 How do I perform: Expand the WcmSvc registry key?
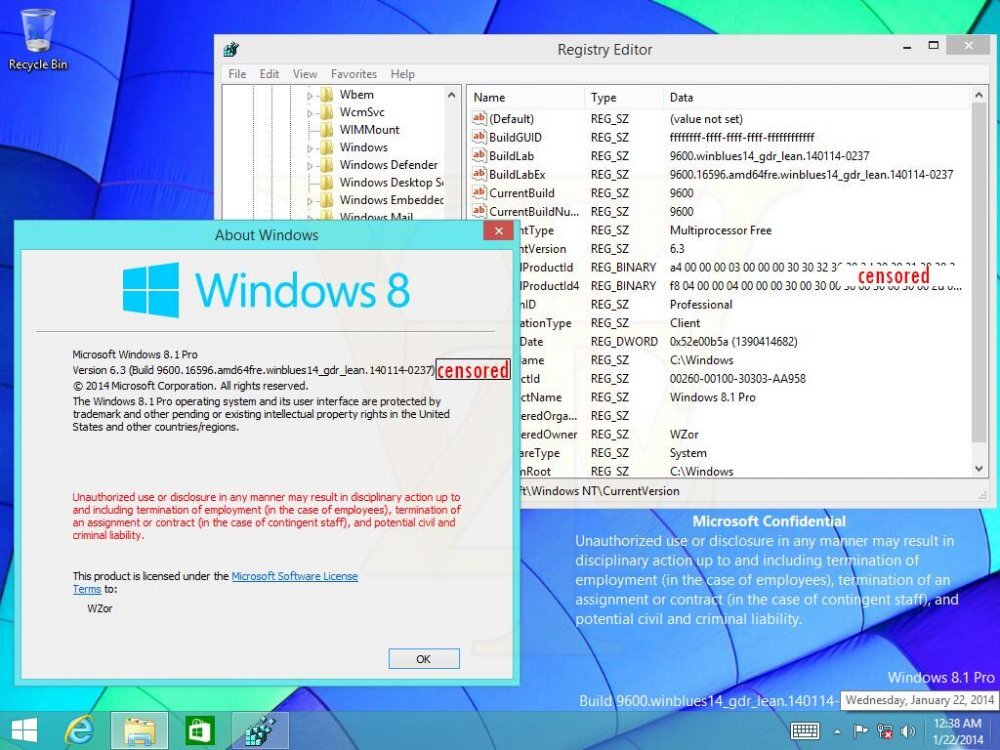coord(310,111)
